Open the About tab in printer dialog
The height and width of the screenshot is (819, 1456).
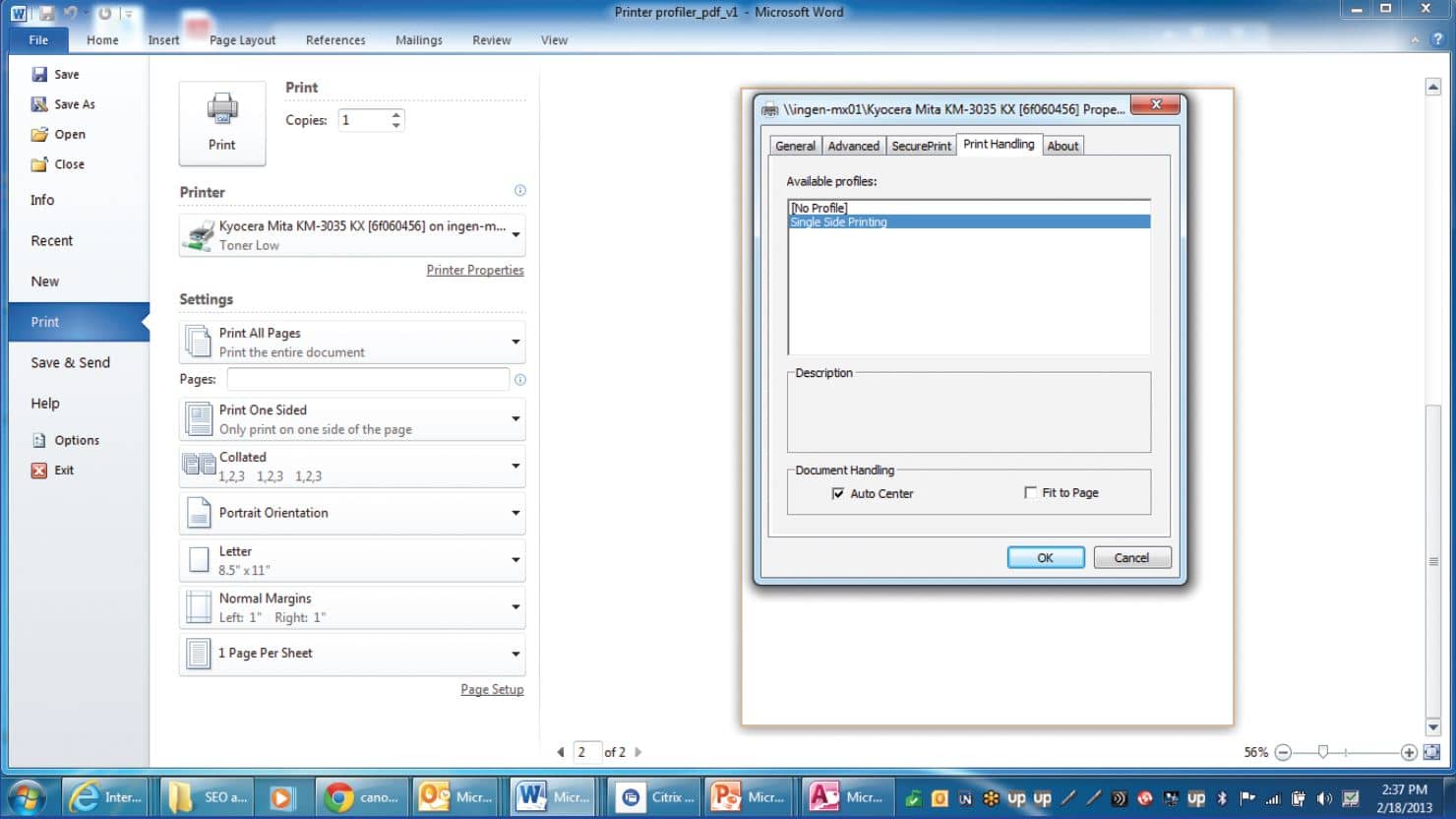pos(1062,146)
